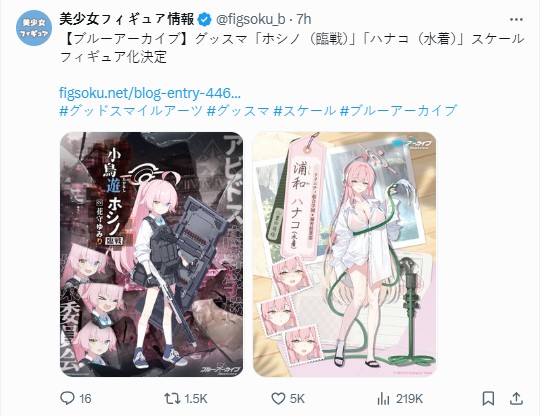The width and height of the screenshot is (540, 416).
Task: Click hashtag #スケール
Action: [304, 111]
